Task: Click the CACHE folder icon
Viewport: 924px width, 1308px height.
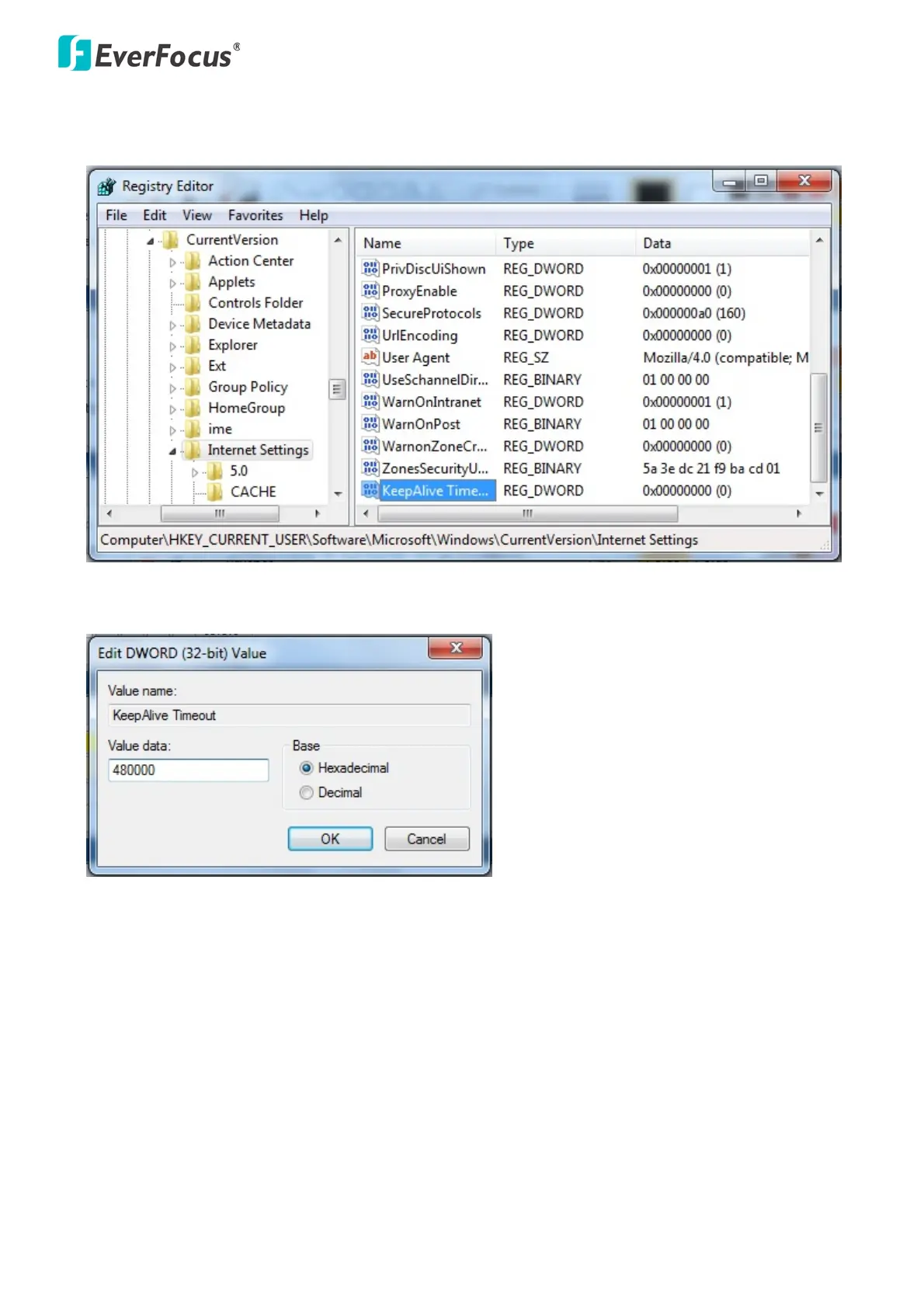Action: 215,492
